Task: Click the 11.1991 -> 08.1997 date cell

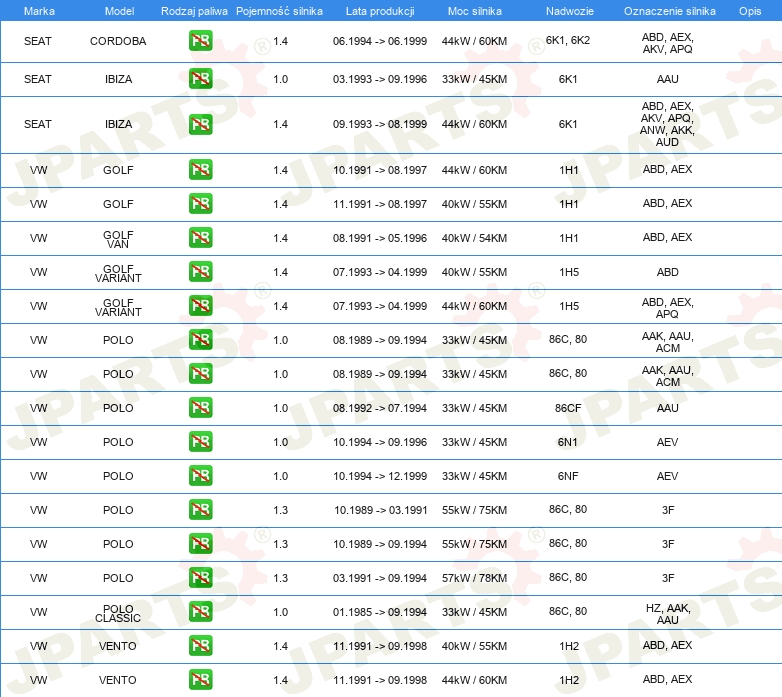Action: pyautogui.click(x=380, y=204)
